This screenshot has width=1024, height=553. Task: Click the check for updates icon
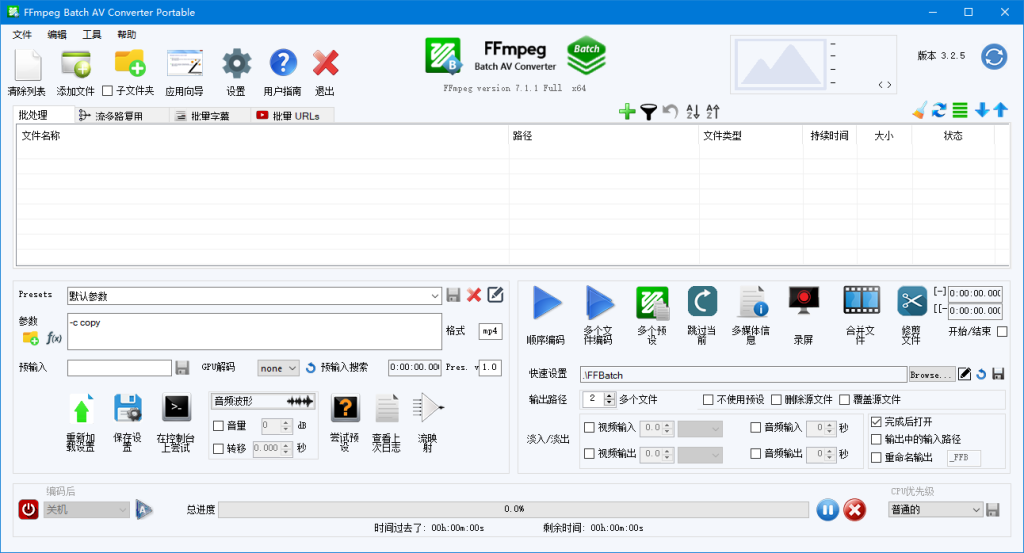coord(994,57)
